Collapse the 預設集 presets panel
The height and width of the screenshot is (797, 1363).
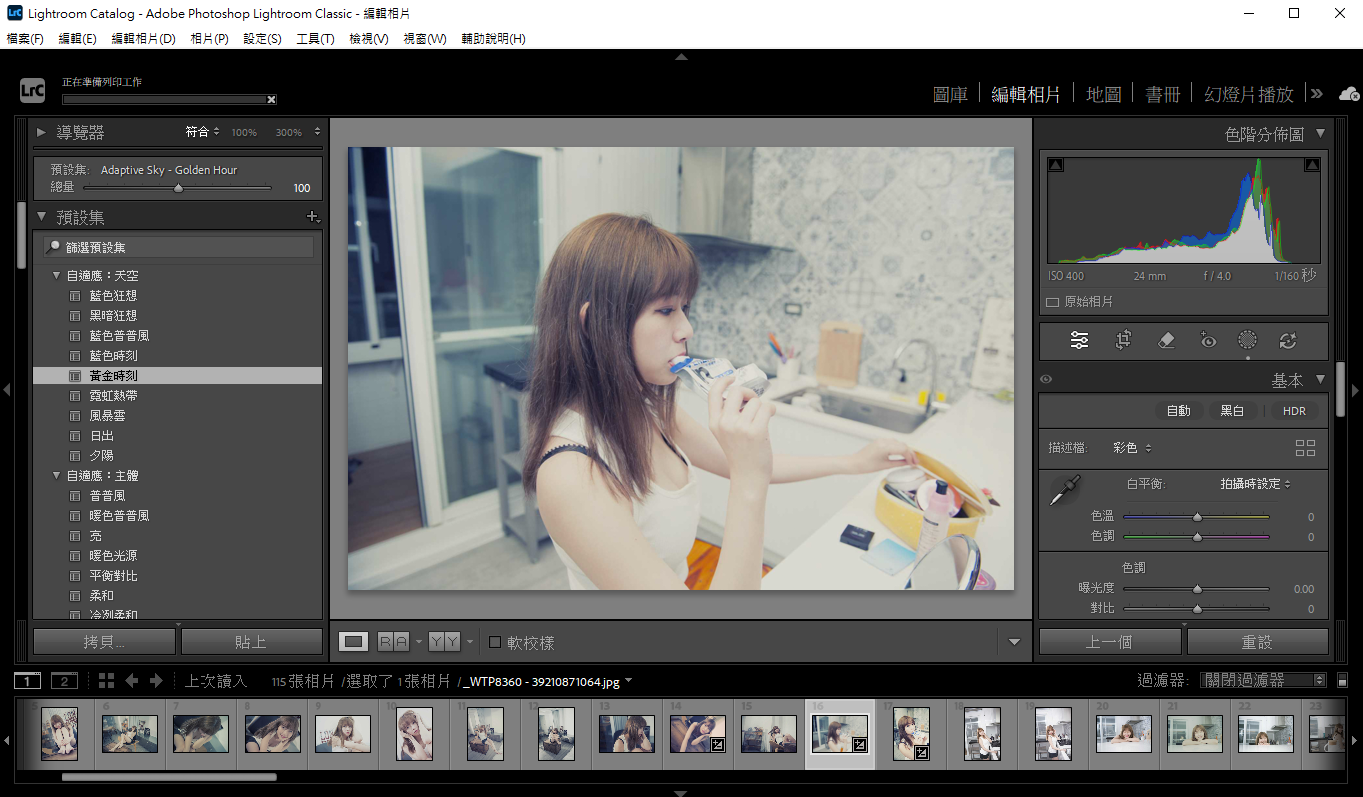pyautogui.click(x=42, y=217)
